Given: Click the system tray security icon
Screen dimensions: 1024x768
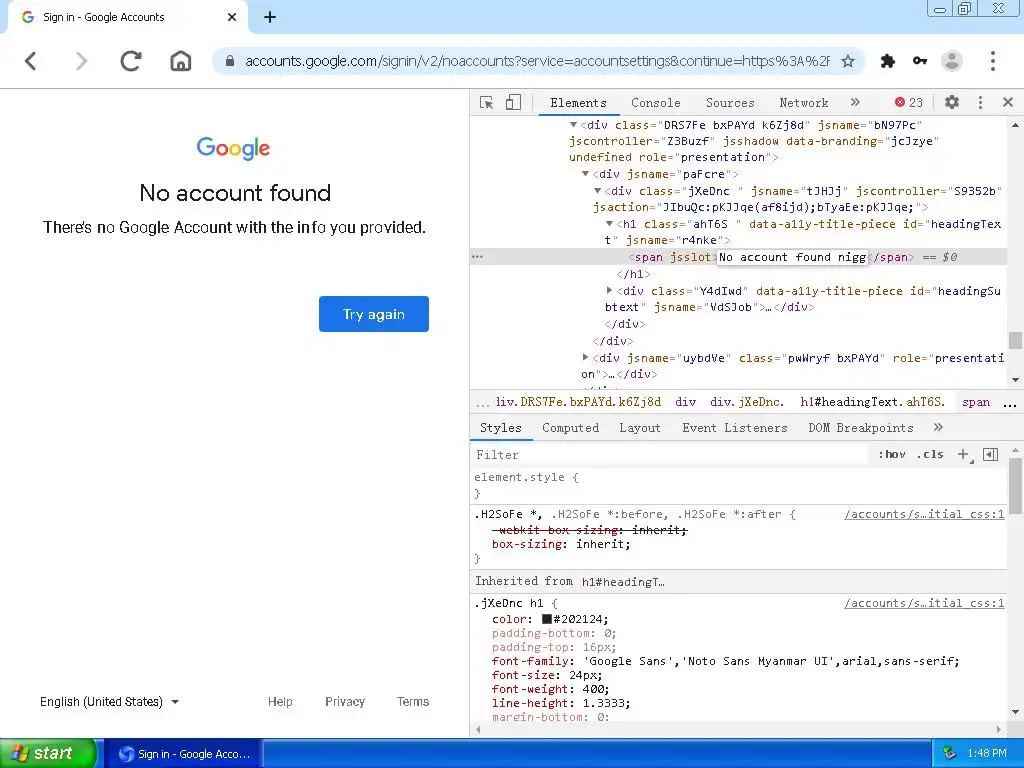Looking at the screenshot, I should 949,754.
